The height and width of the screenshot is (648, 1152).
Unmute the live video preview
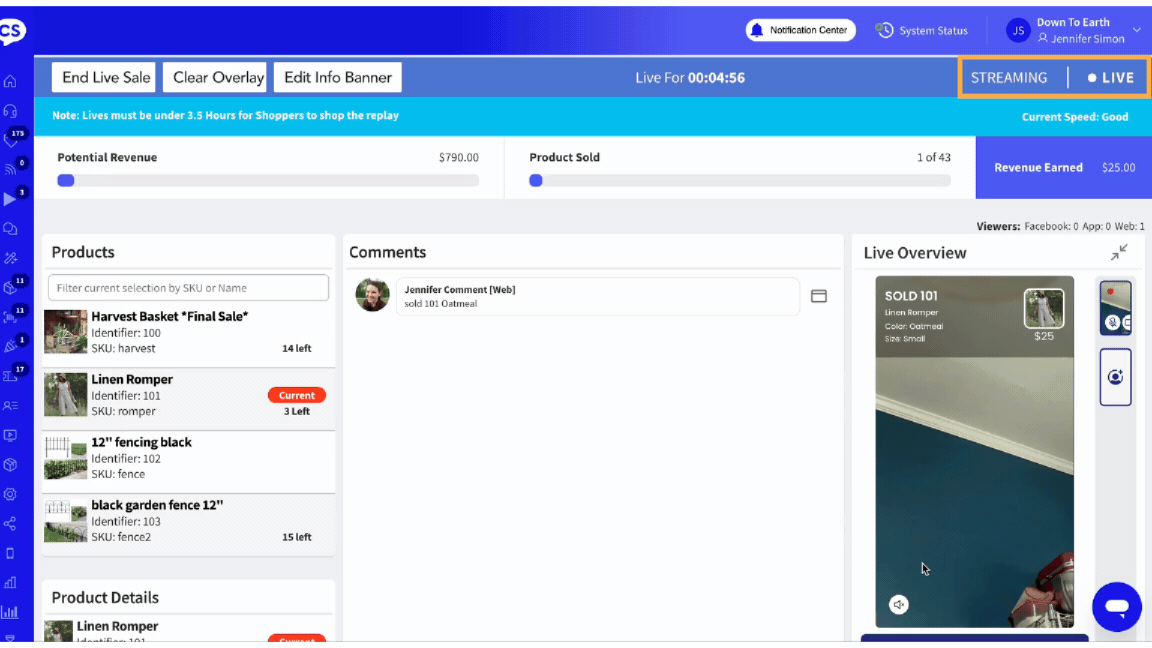[x=899, y=604]
